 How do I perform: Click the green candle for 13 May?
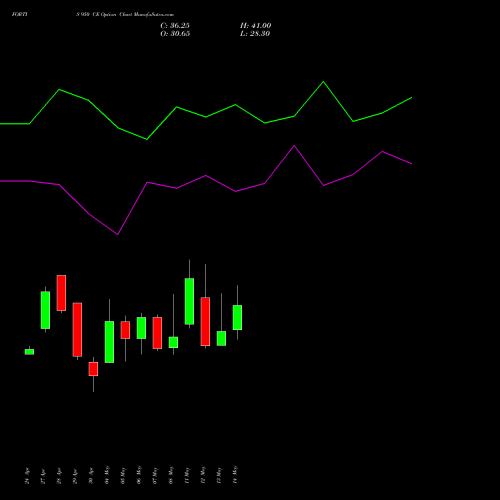(221, 338)
